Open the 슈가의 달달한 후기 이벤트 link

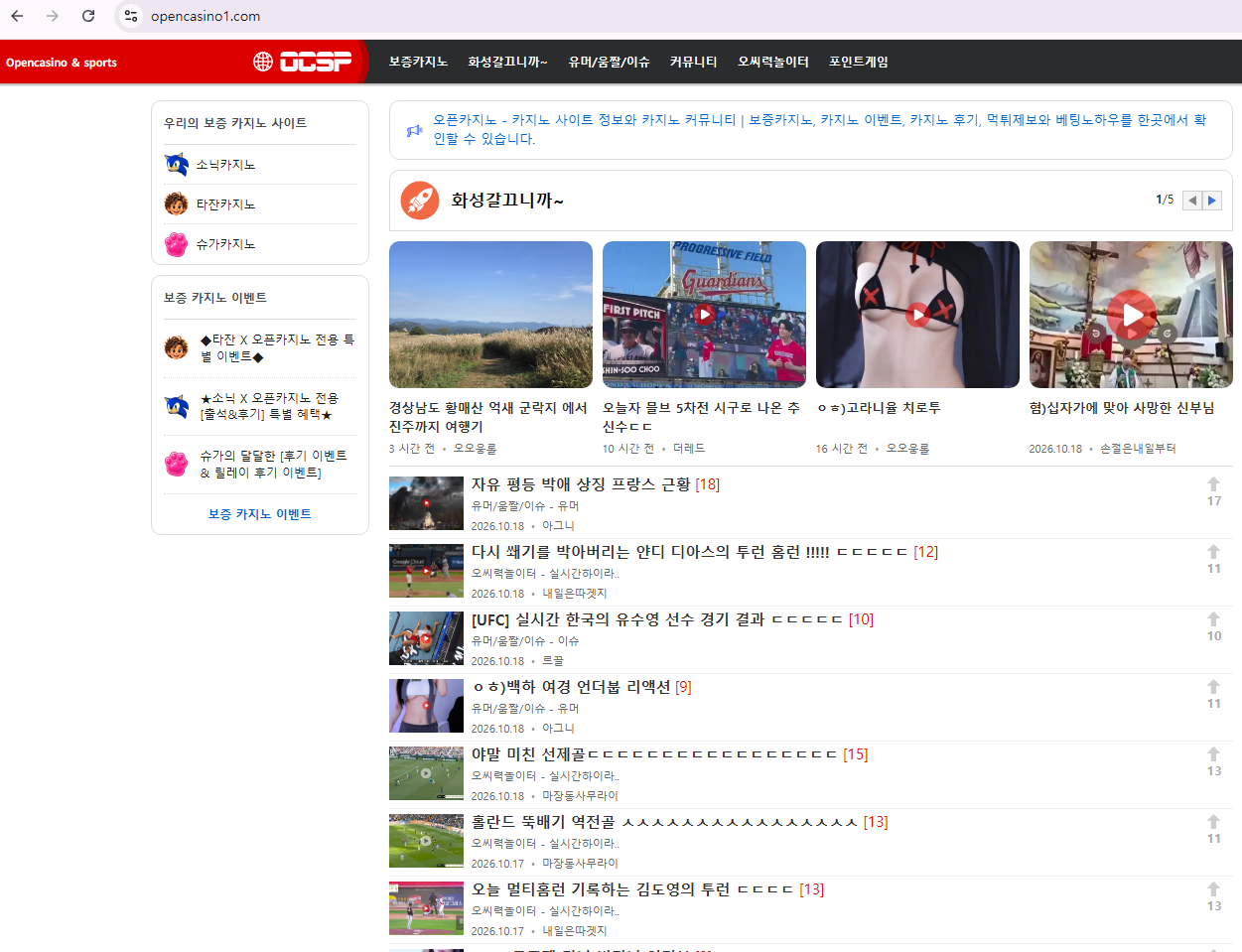[273, 465]
